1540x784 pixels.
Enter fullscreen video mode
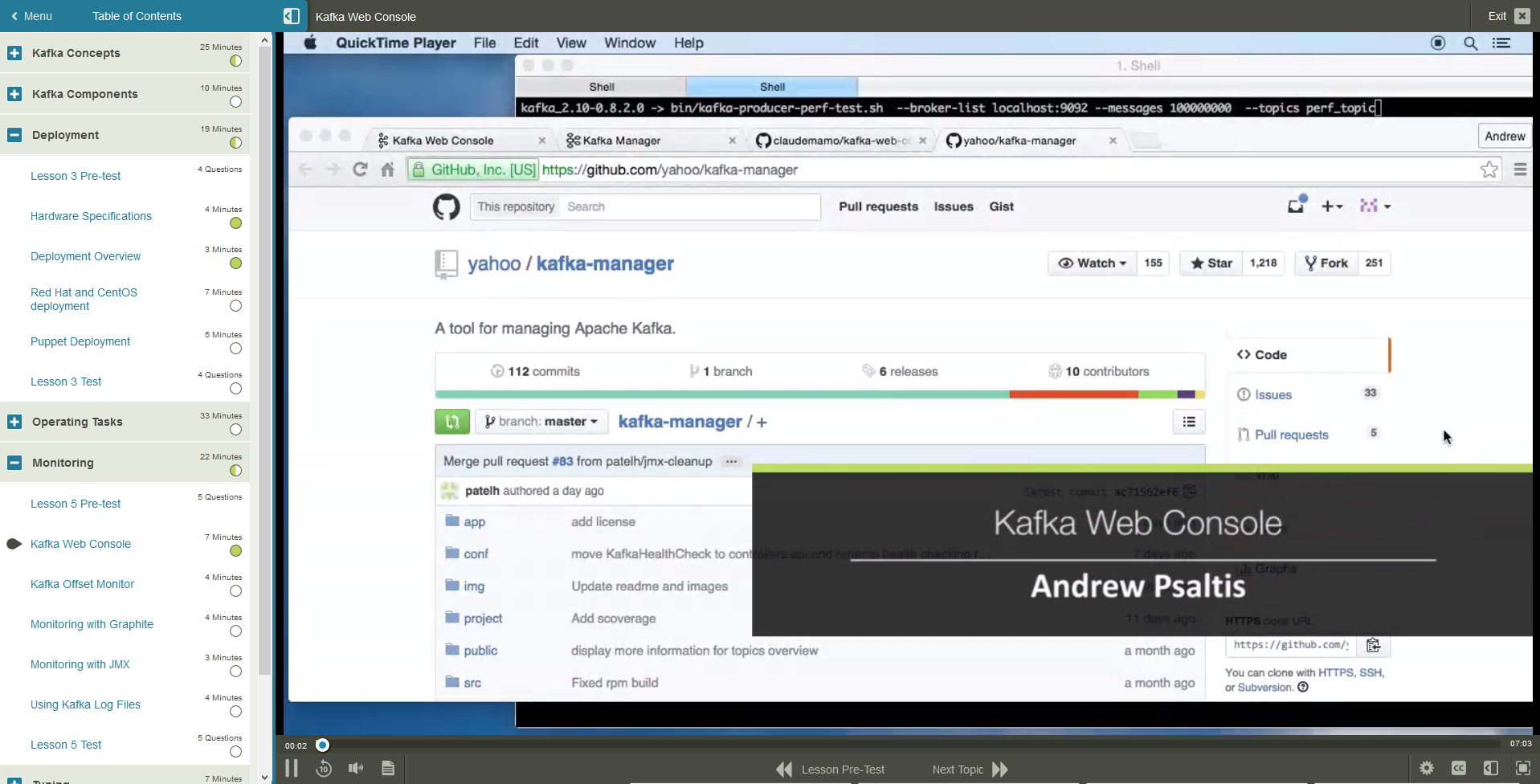pyautogui.click(x=1522, y=769)
